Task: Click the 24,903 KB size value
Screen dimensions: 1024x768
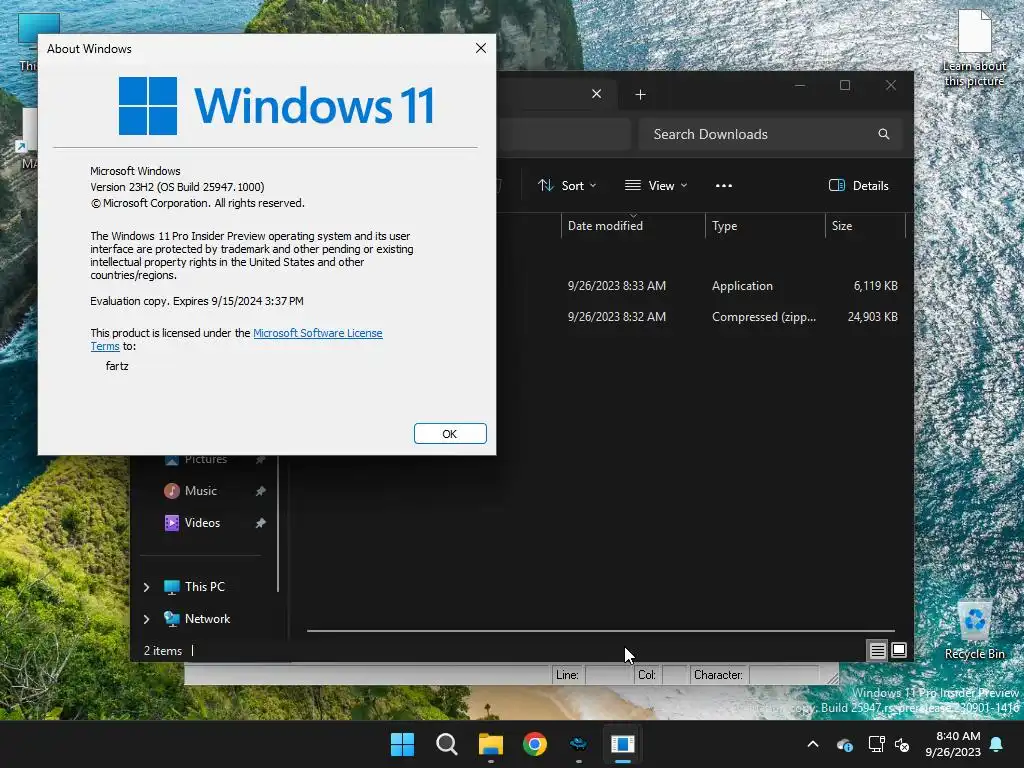Action: coord(872,317)
